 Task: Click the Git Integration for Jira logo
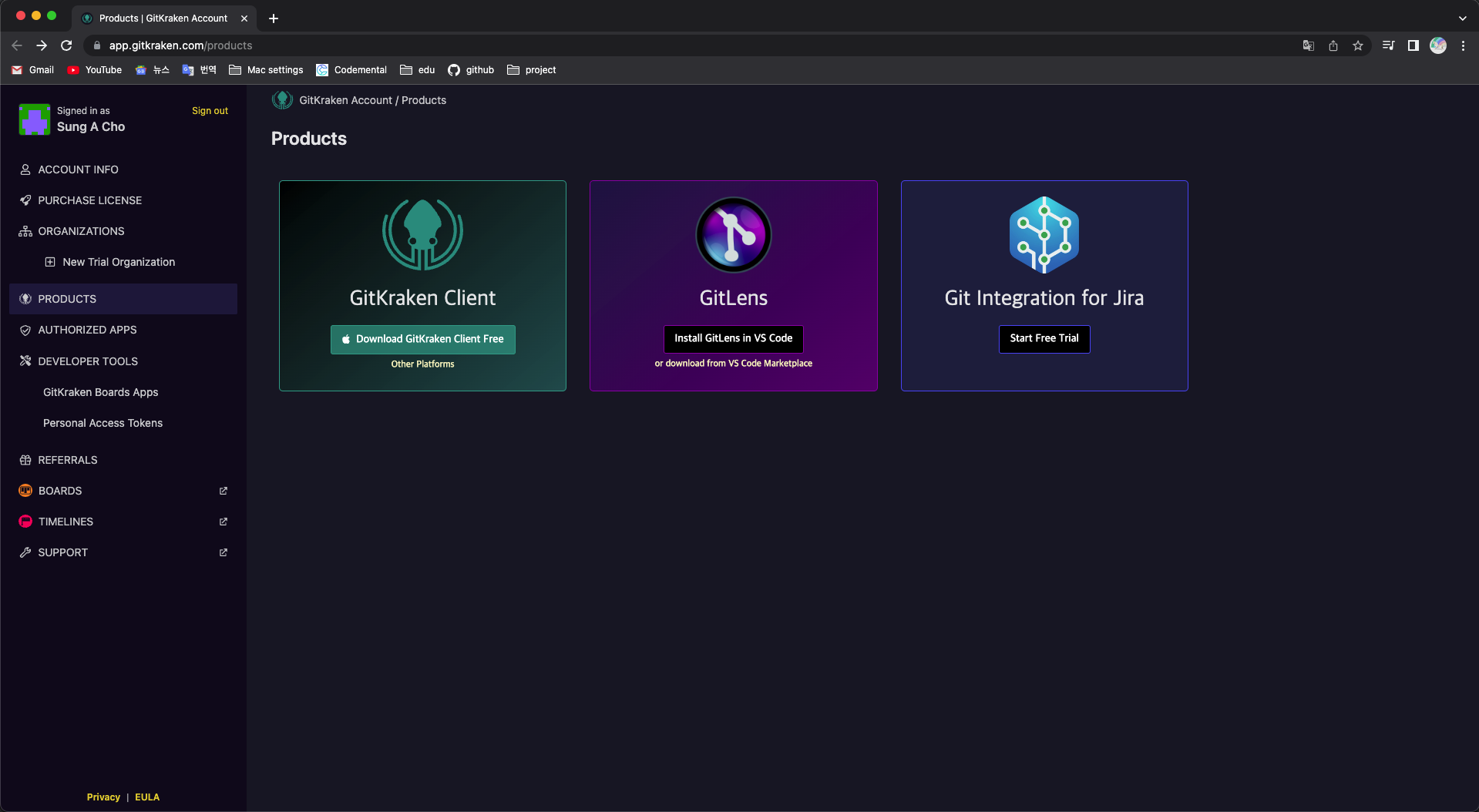click(1044, 235)
